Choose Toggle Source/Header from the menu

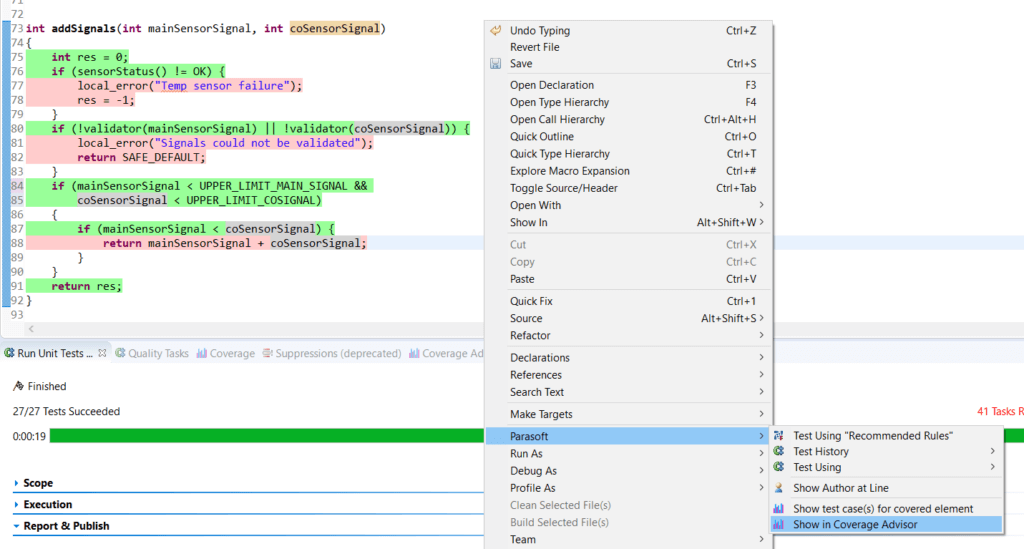563,188
